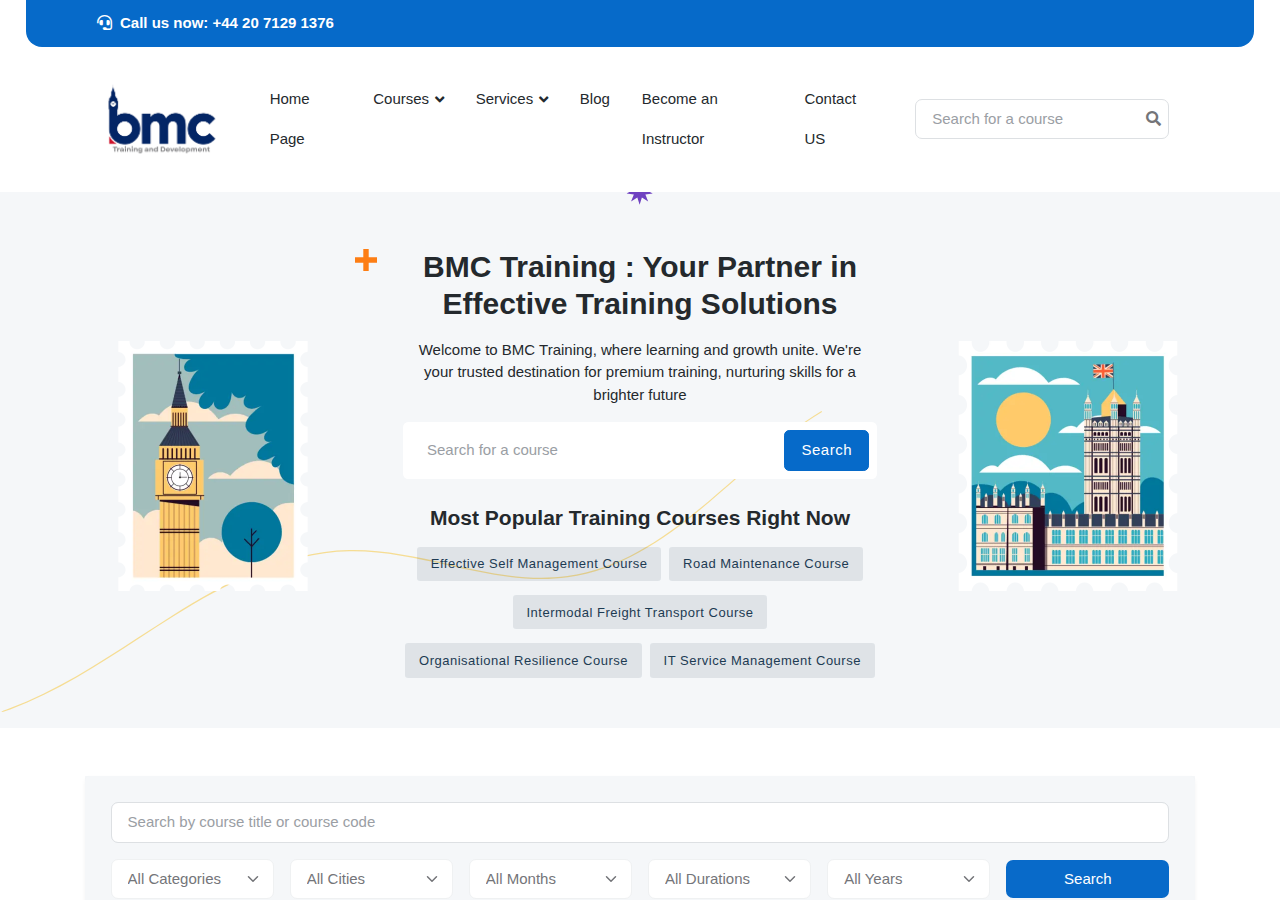Click the filter bar Search button

[x=1087, y=879]
